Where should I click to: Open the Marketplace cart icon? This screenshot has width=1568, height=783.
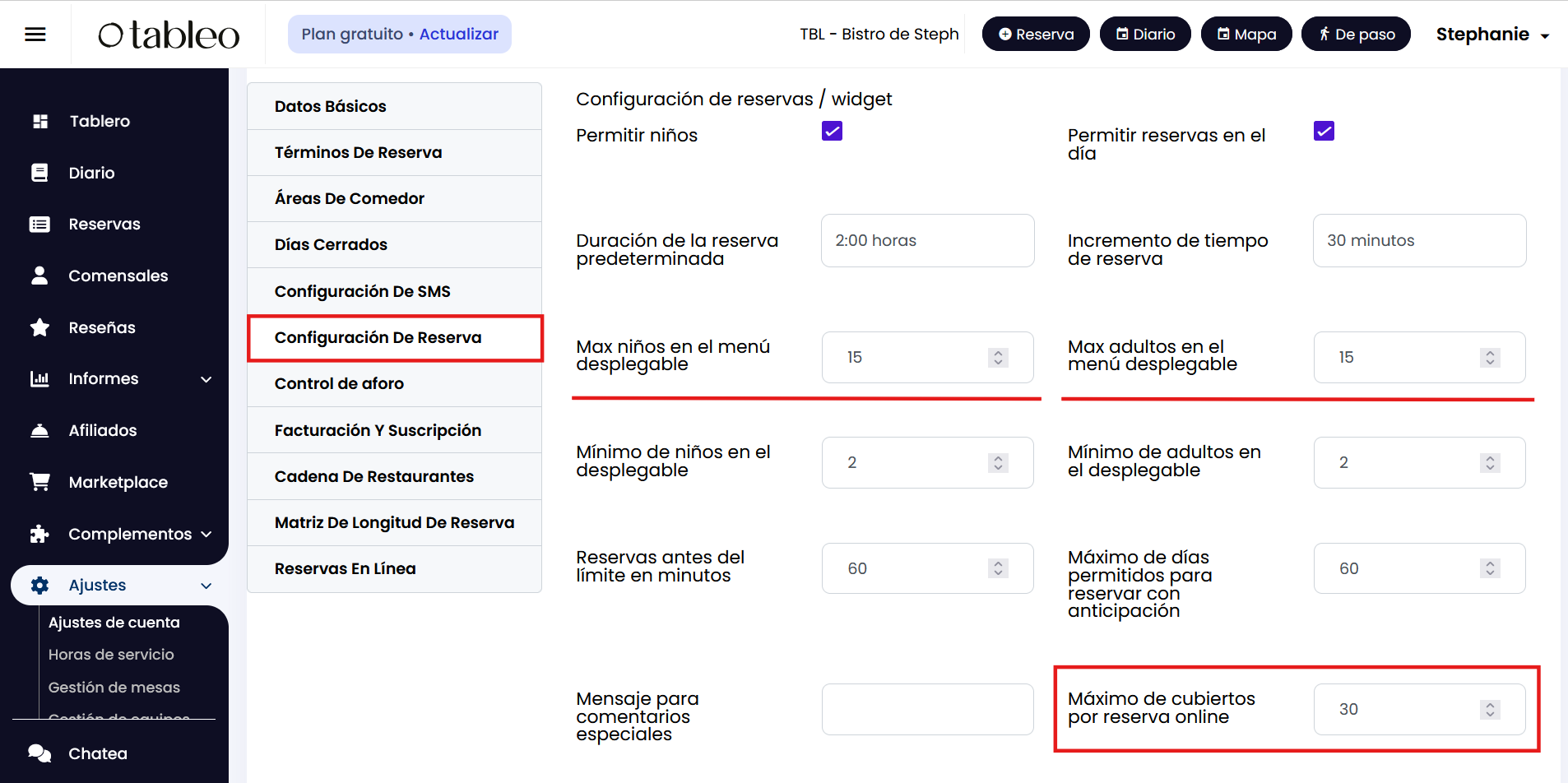[x=39, y=482]
